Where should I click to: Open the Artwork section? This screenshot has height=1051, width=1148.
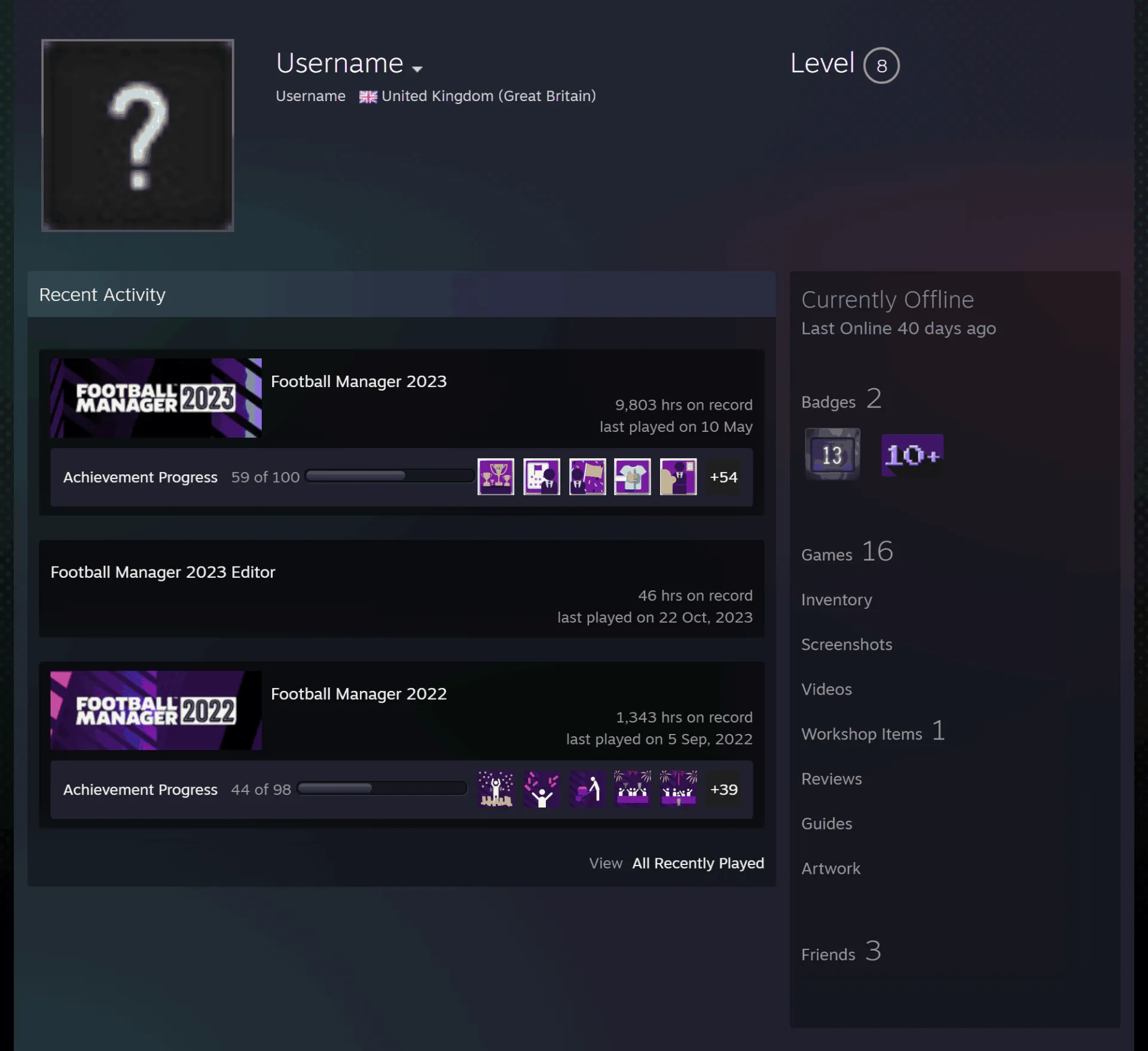click(x=831, y=869)
